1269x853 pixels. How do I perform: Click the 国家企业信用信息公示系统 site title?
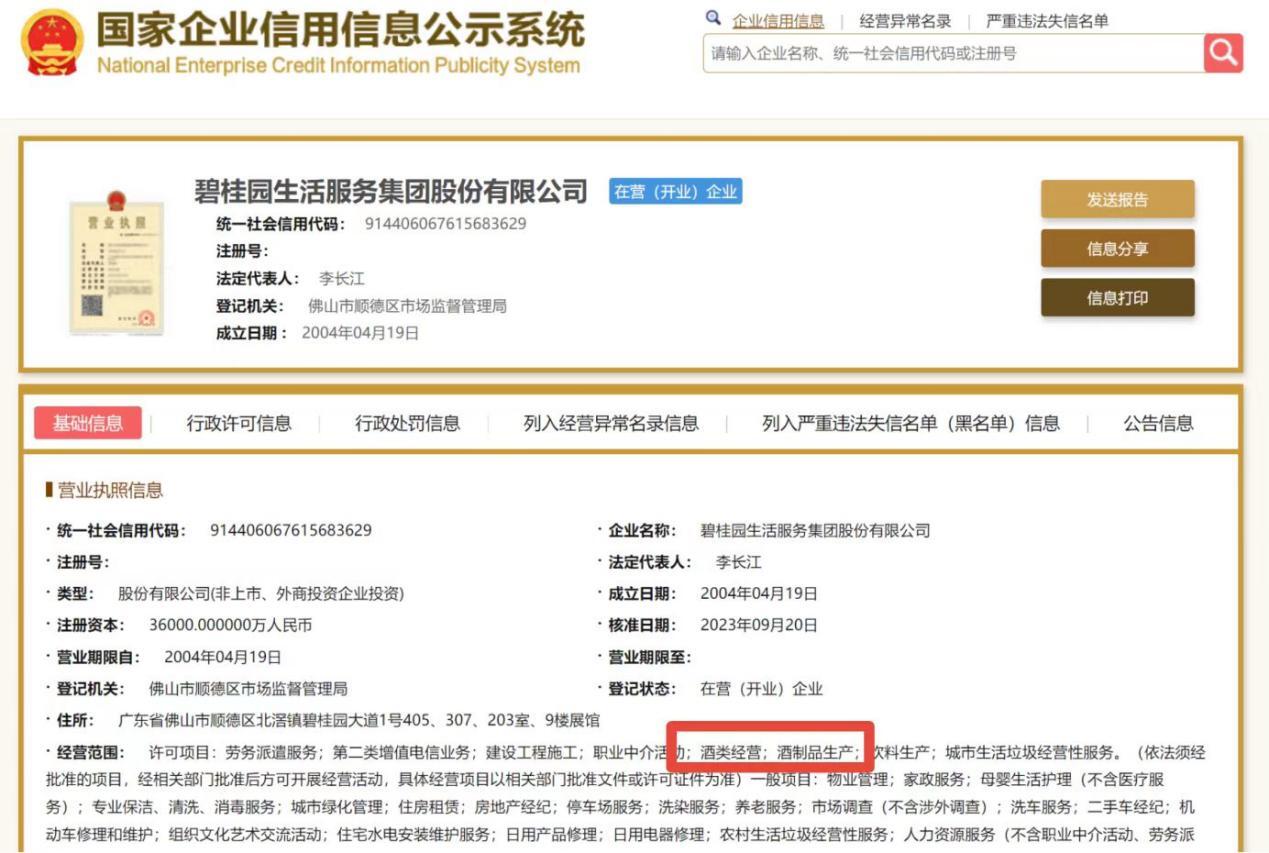(340, 30)
